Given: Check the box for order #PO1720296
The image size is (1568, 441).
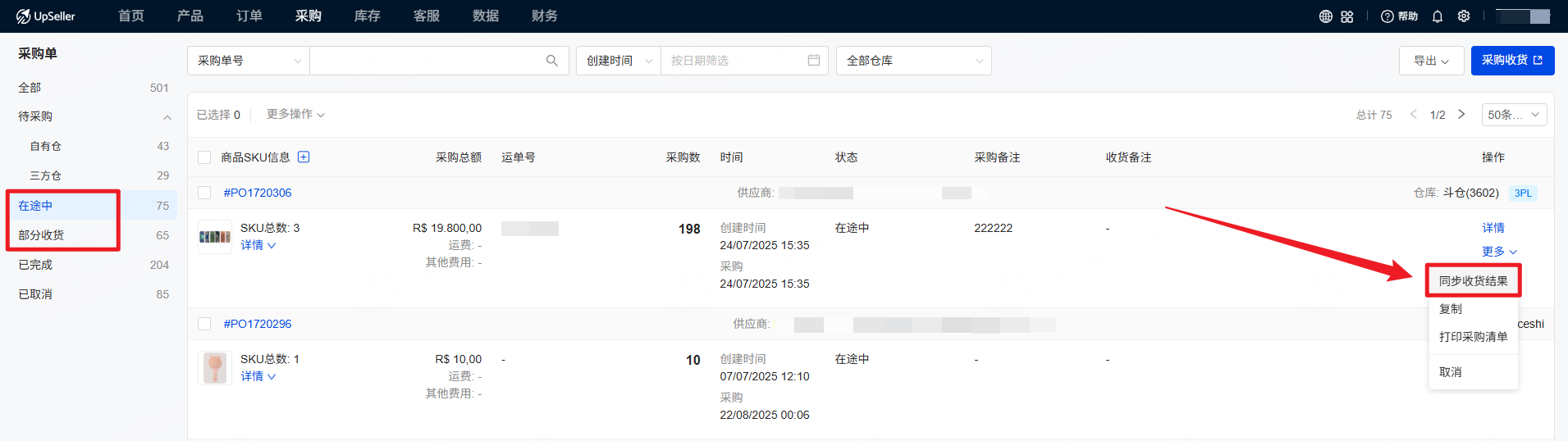Looking at the screenshot, I should [204, 324].
